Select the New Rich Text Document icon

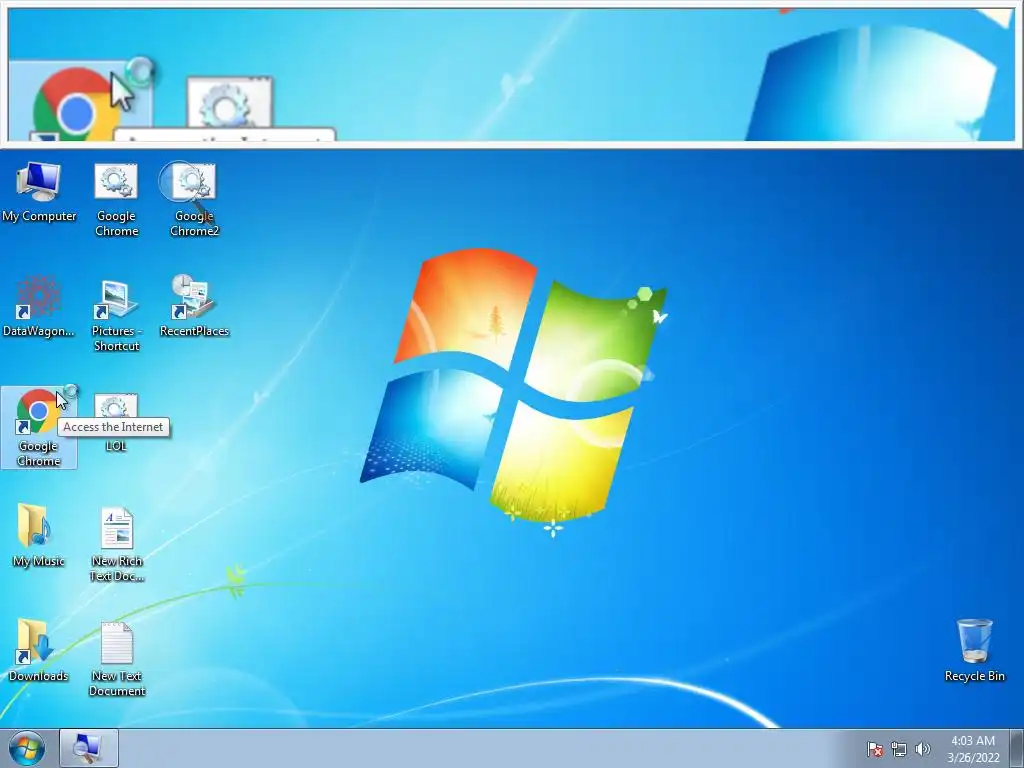click(x=116, y=544)
